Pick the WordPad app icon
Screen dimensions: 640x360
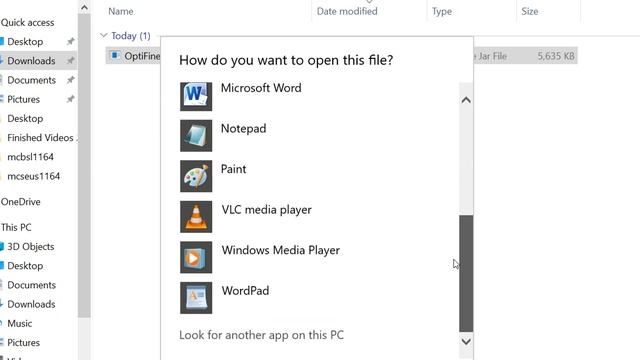196,298
